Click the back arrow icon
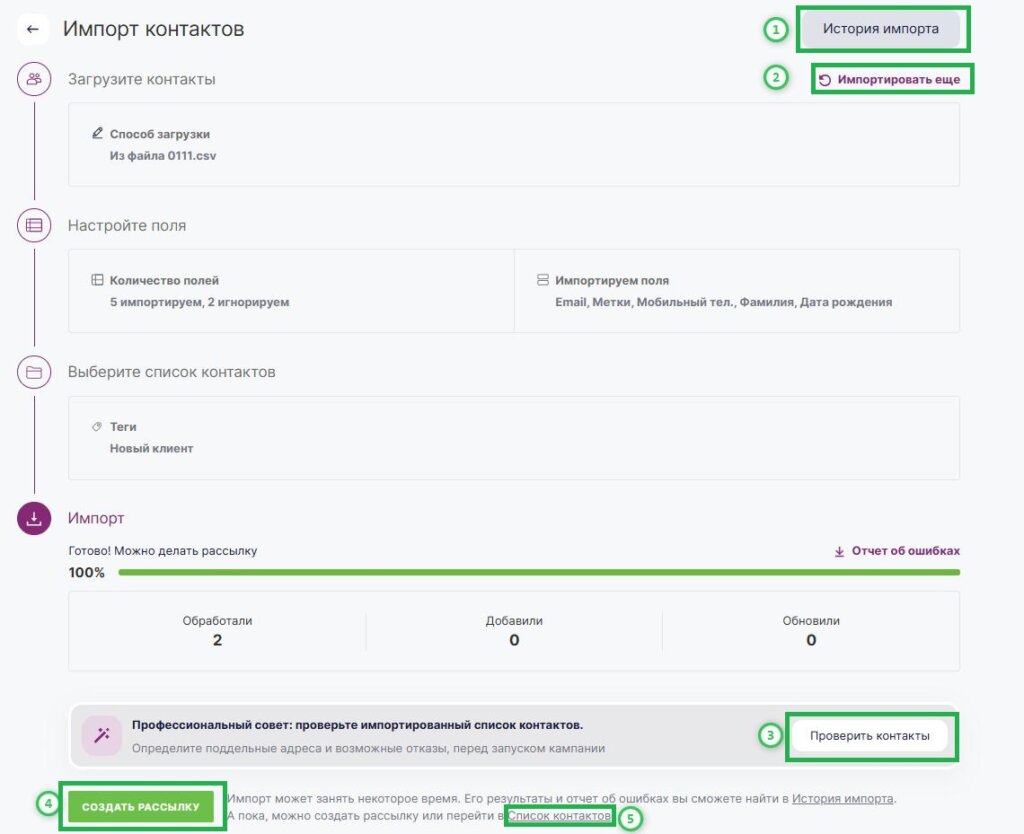This screenshot has width=1024, height=834. click(32, 29)
